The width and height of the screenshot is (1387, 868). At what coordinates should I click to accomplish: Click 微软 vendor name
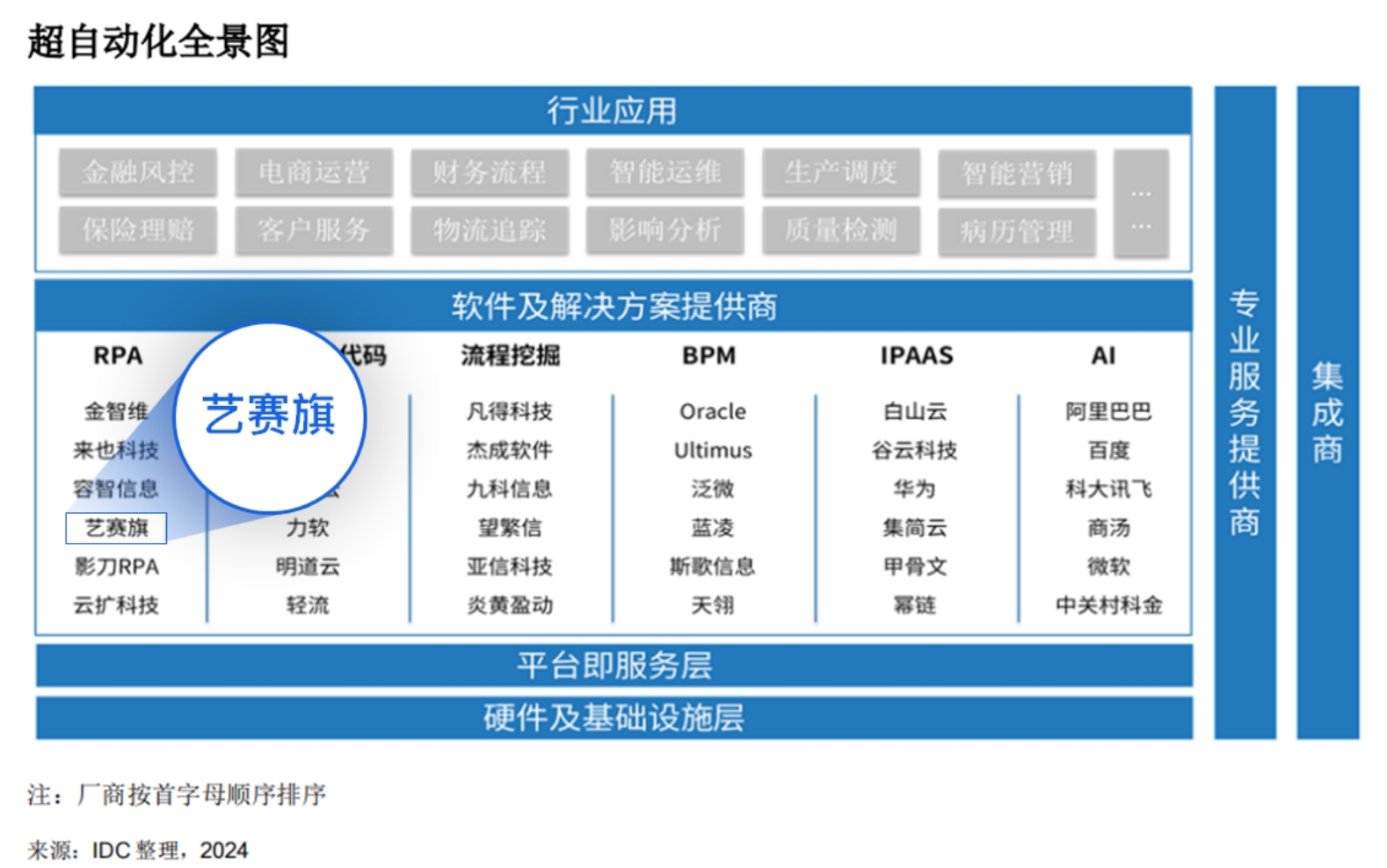coord(1108,567)
